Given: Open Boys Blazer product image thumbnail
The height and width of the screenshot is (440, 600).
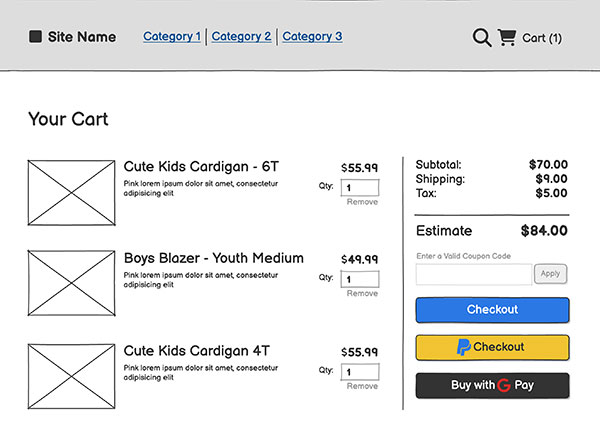Looking at the screenshot, I should pos(71,284).
